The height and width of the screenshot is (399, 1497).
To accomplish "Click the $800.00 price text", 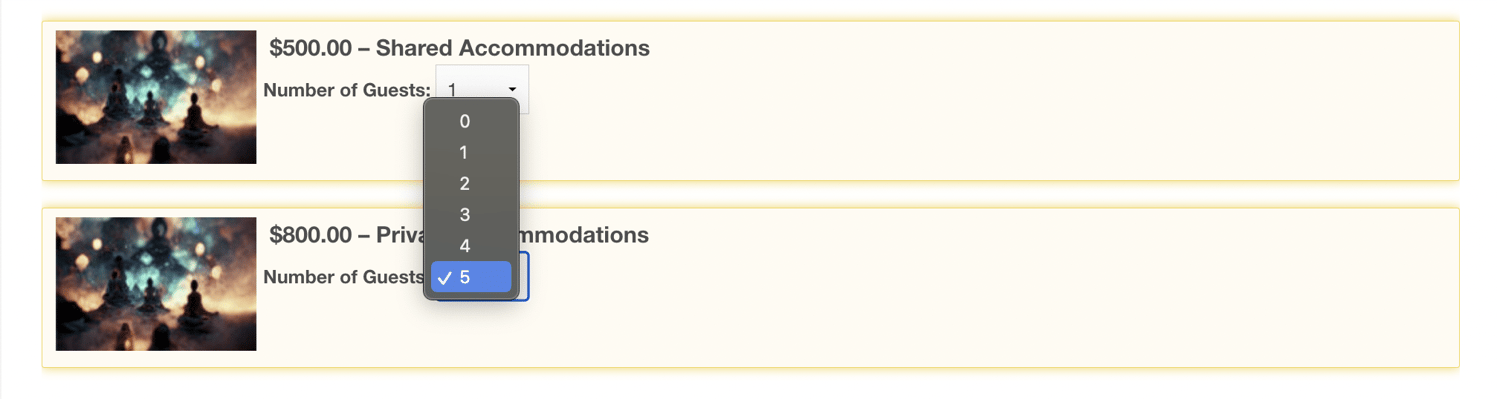I will pyautogui.click(x=310, y=235).
